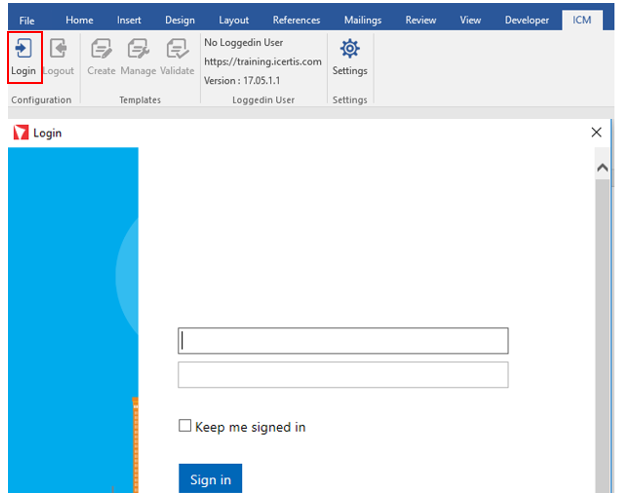Focus the password input field
Screen dimensions: 620x497
click(x=343, y=375)
